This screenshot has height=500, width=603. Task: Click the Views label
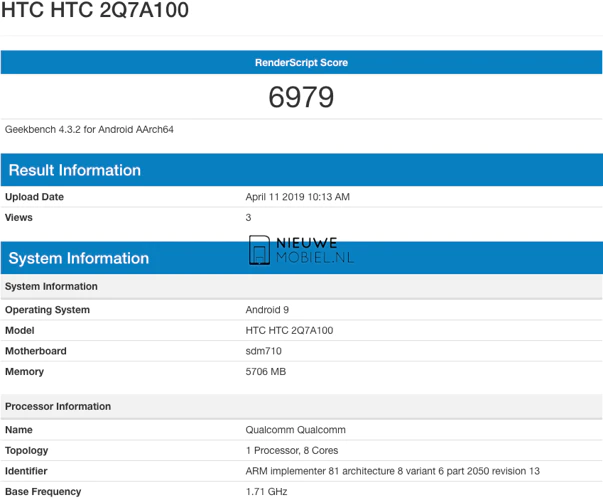tap(18, 218)
